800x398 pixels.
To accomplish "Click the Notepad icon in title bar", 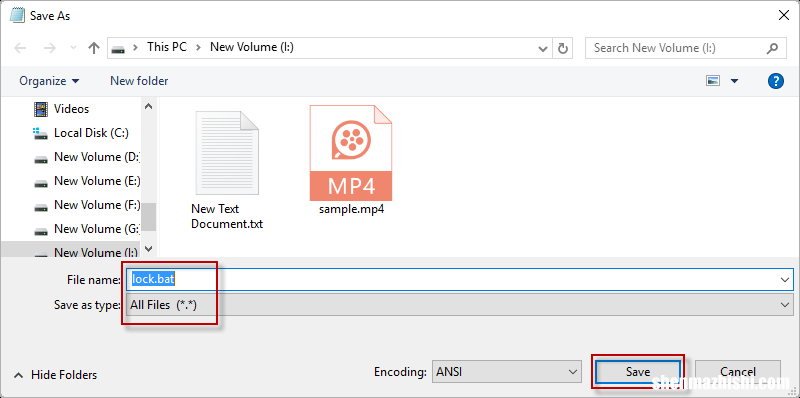I will pos(17,15).
